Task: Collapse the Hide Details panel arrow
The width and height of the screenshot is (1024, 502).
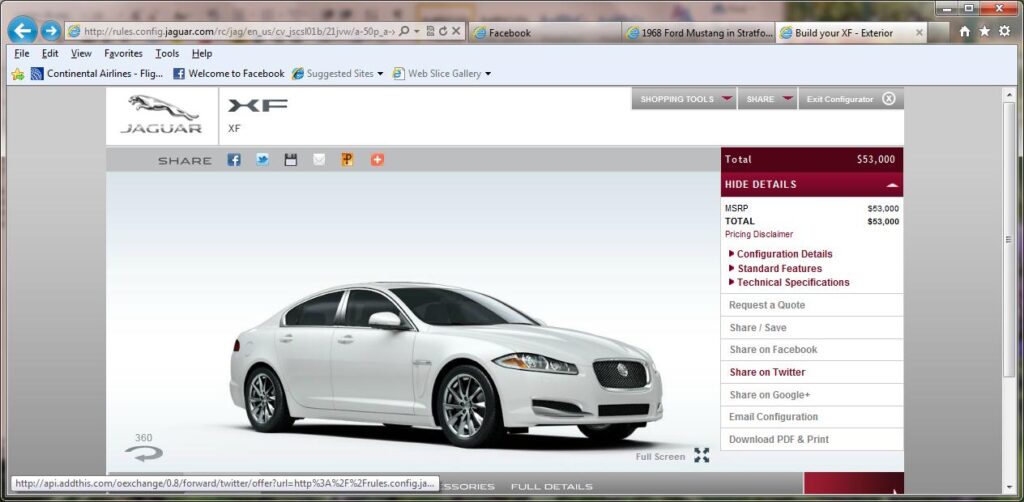Action: pos(892,185)
